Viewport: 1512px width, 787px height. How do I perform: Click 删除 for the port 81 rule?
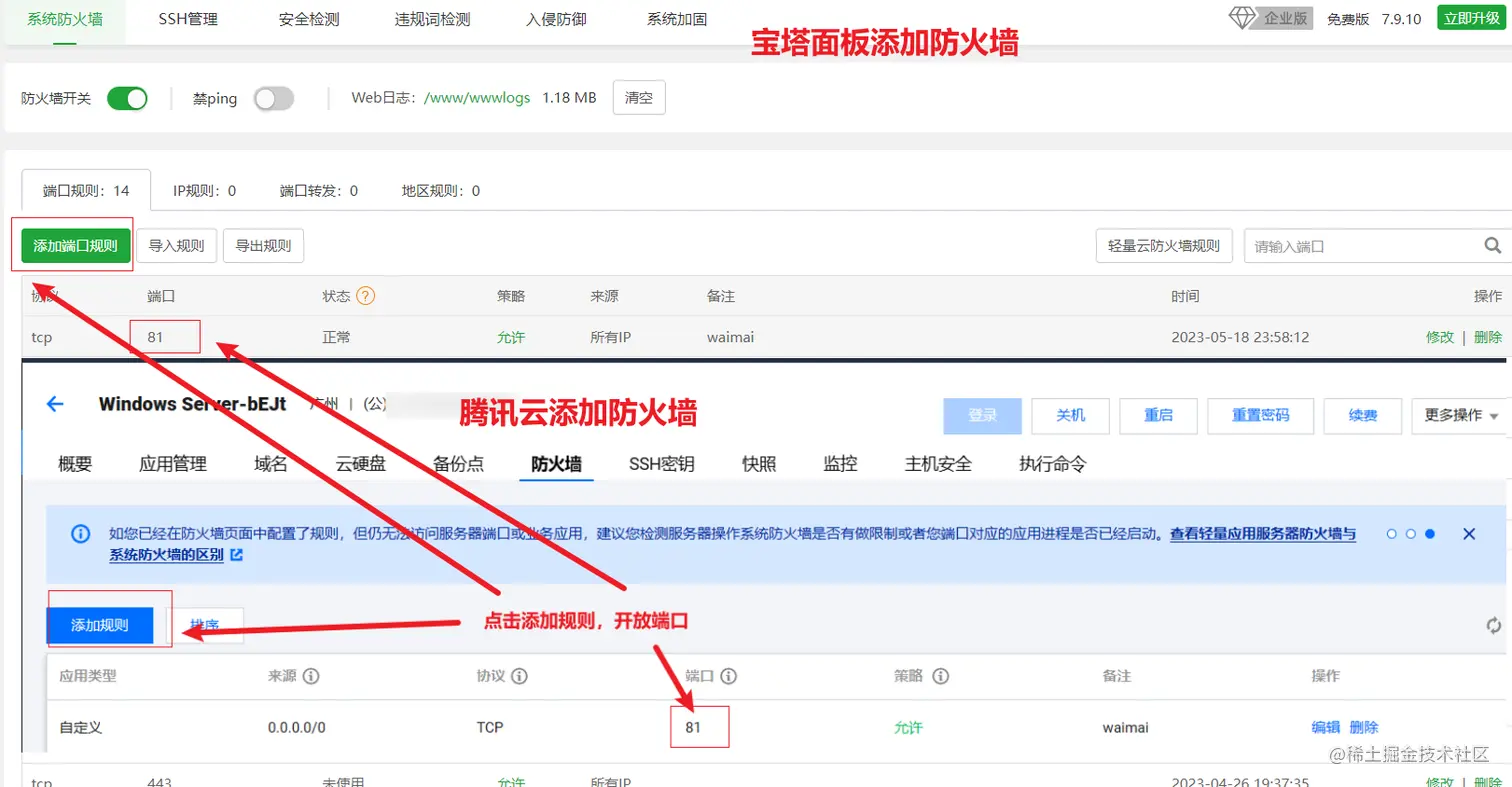click(1488, 337)
